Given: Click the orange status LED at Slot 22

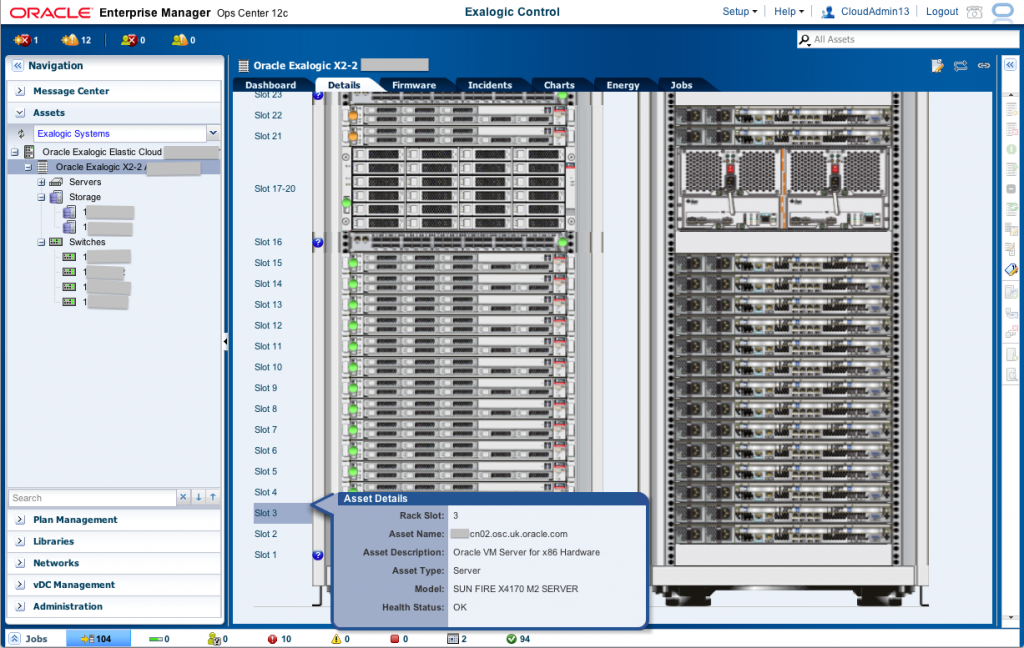Looking at the screenshot, I should [x=353, y=116].
